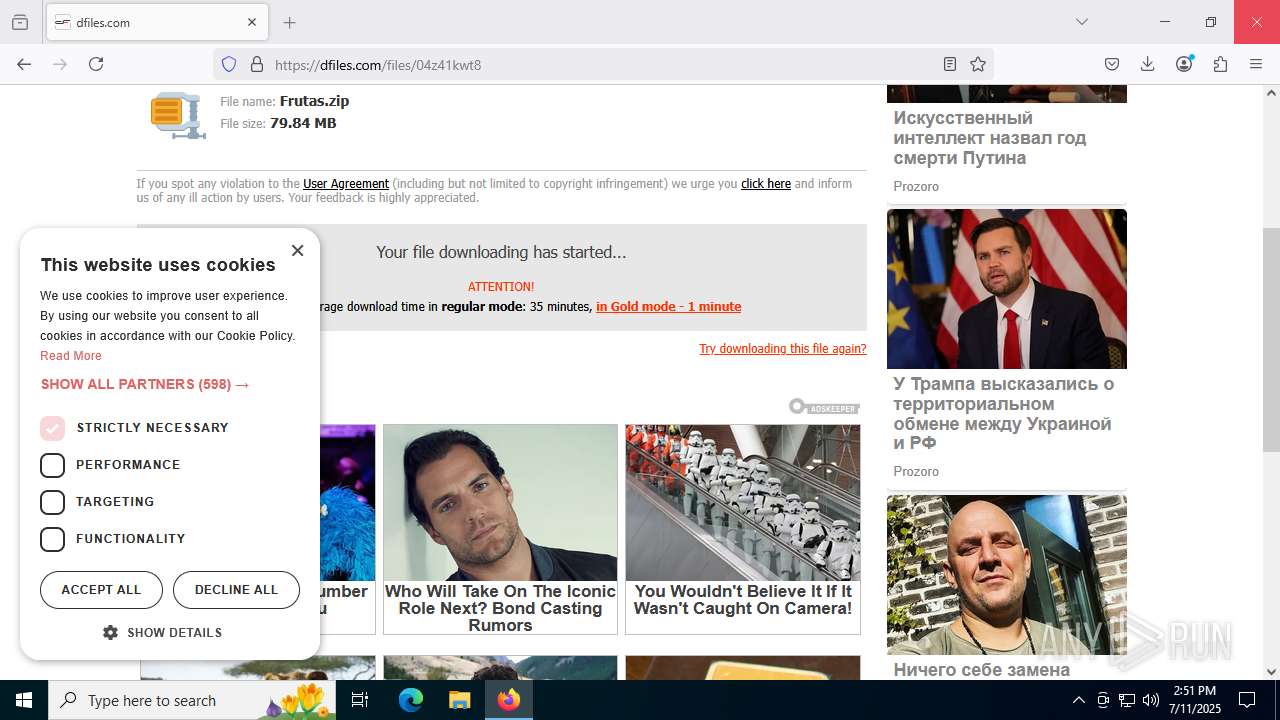Expand the list all tabs chevron
The width and height of the screenshot is (1280, 720).
1081,22
